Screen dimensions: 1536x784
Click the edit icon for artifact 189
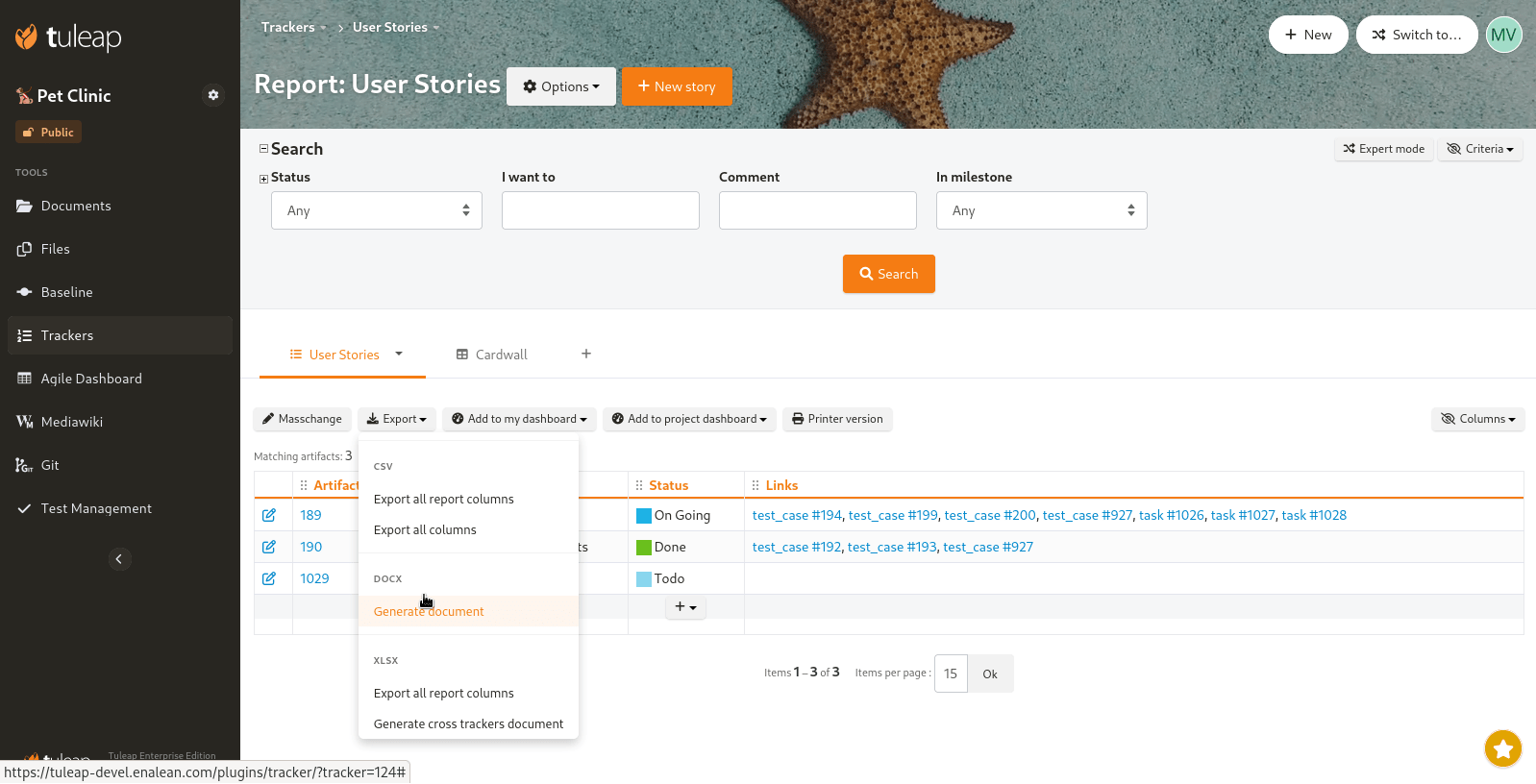click(x=269, y=515)
